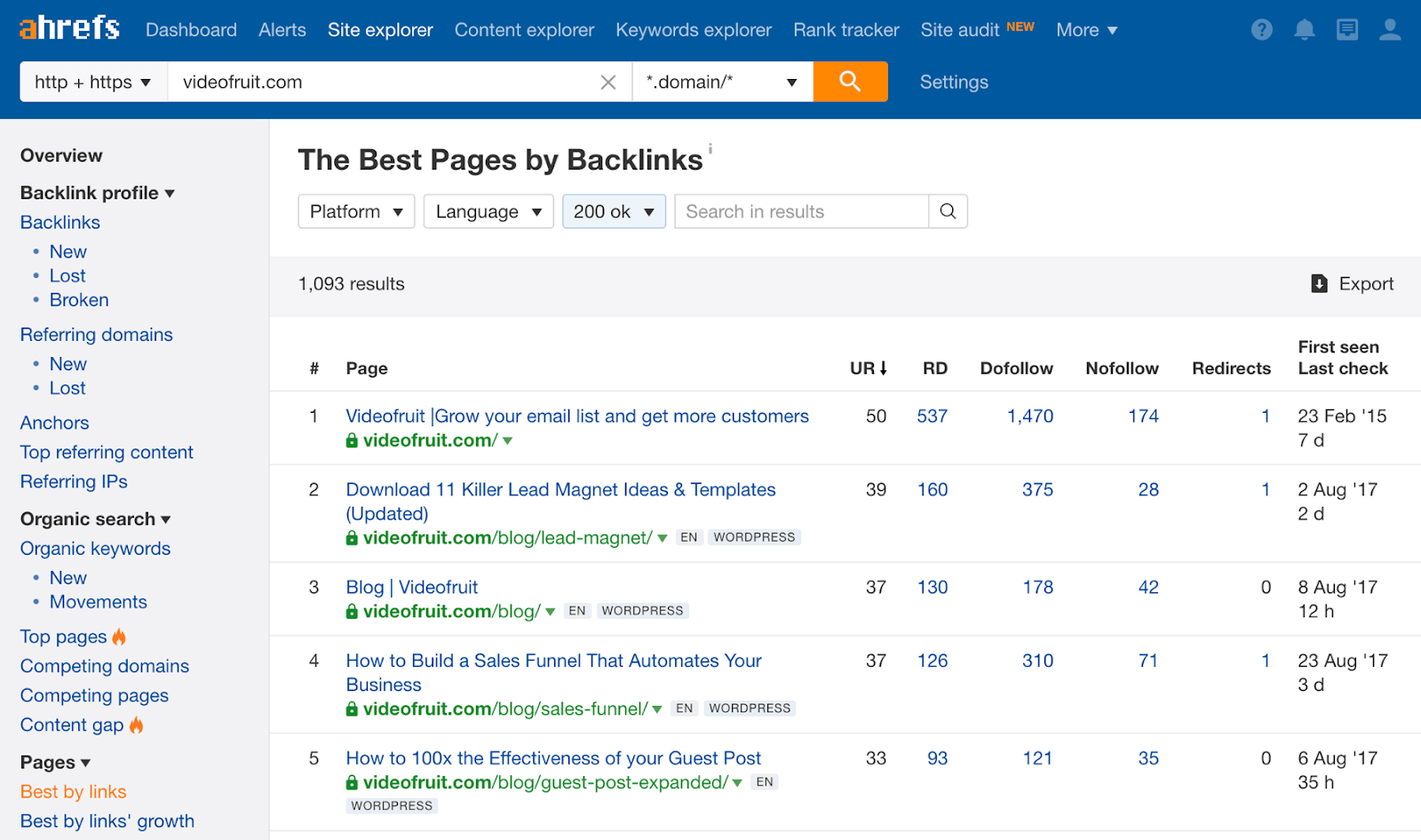Screen dimensions: 1421x840
Task: Open Best by links' growth
Action: tap(107, 821)
